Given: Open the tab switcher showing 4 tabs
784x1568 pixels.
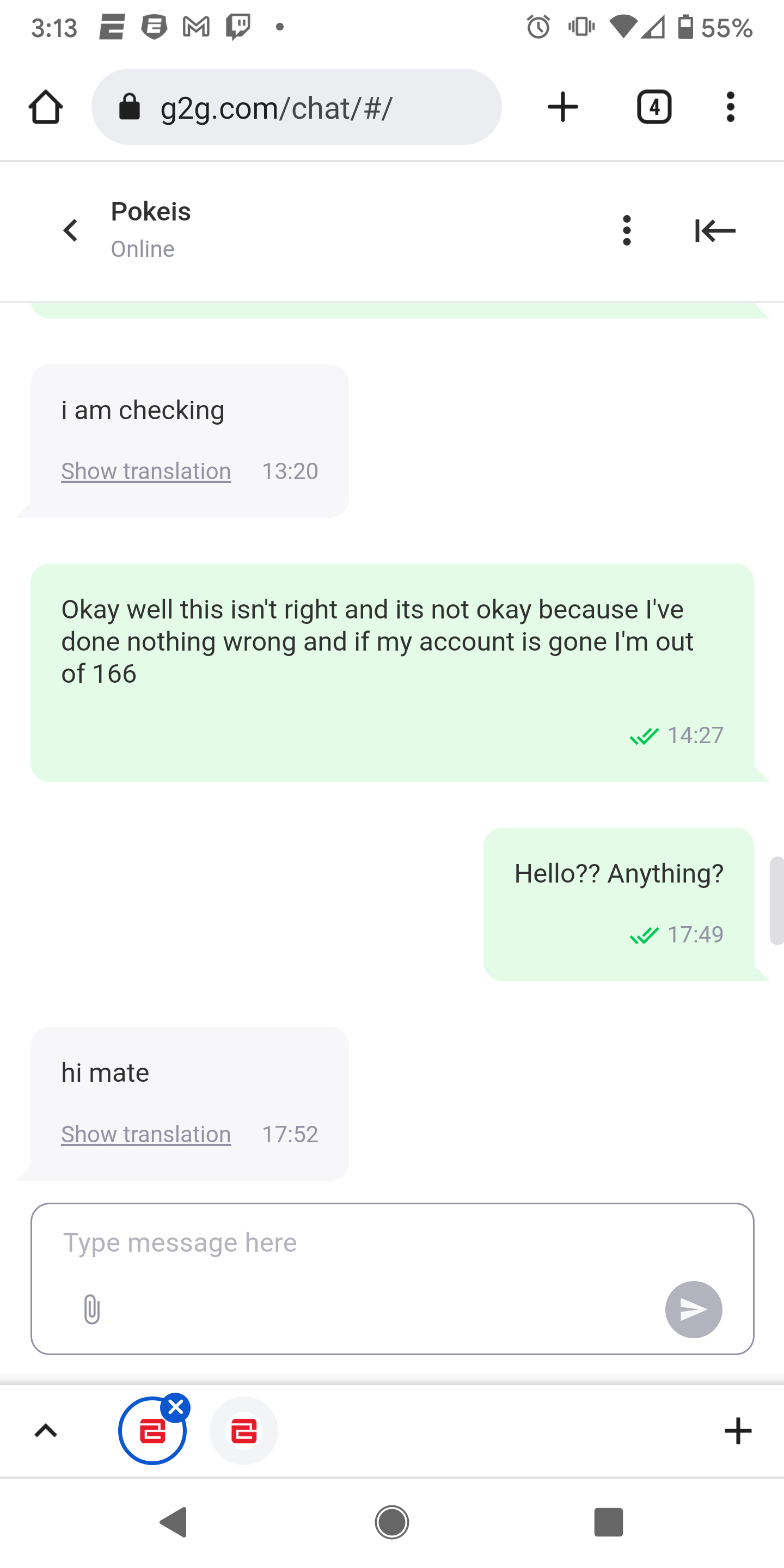Looking at the screenshot, I should pyautogui.click(x=654, y=107).
